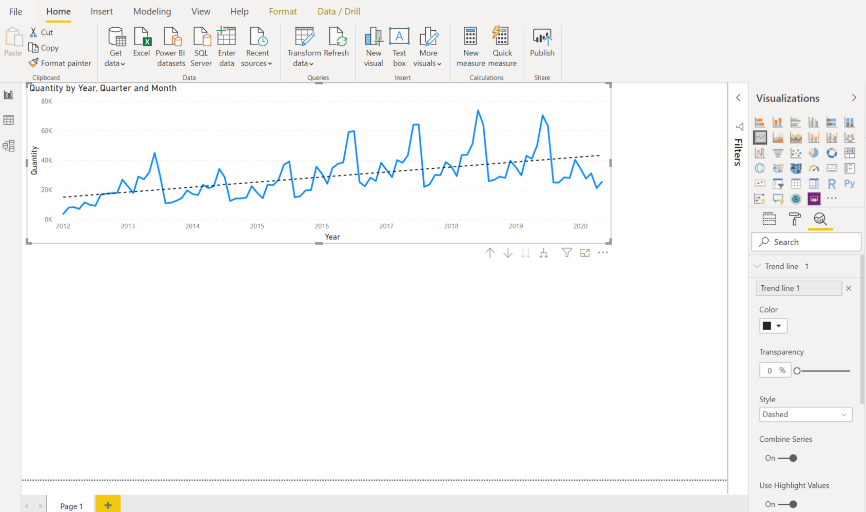Show filters affecting this visual

[567, 252]
